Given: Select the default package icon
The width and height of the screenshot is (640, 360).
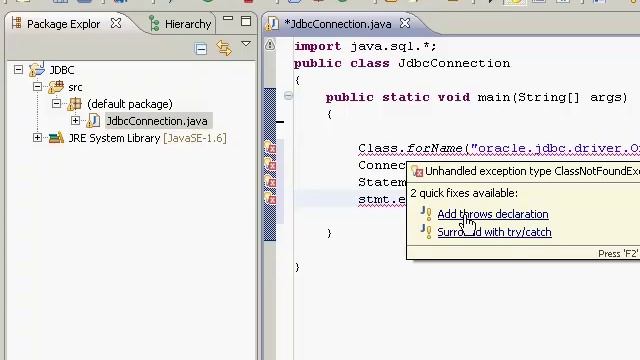Looking at the screenshot, I should pyautogui.click(x=75, y=104).
